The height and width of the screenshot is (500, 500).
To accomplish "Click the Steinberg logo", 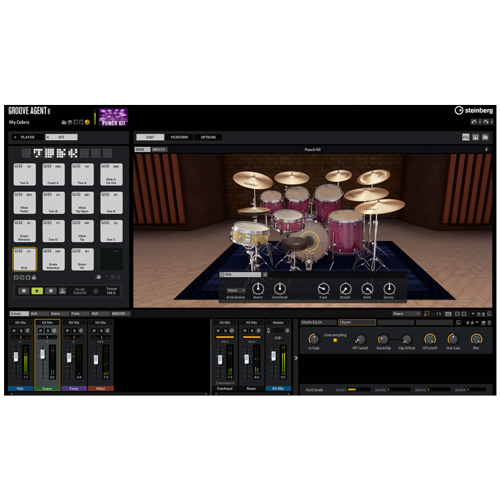I will coord(474,110).
